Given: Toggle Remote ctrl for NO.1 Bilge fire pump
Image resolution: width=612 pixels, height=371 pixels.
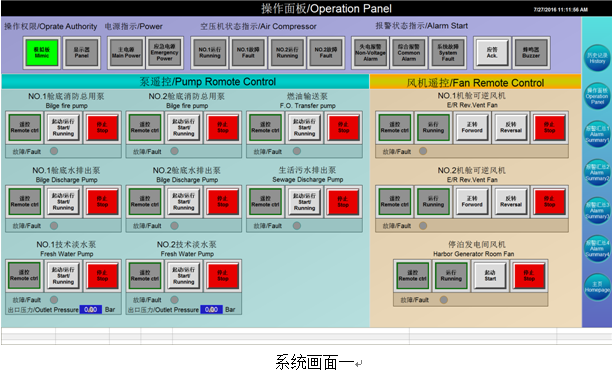Looking at the screenshot, I should [25, 127].
